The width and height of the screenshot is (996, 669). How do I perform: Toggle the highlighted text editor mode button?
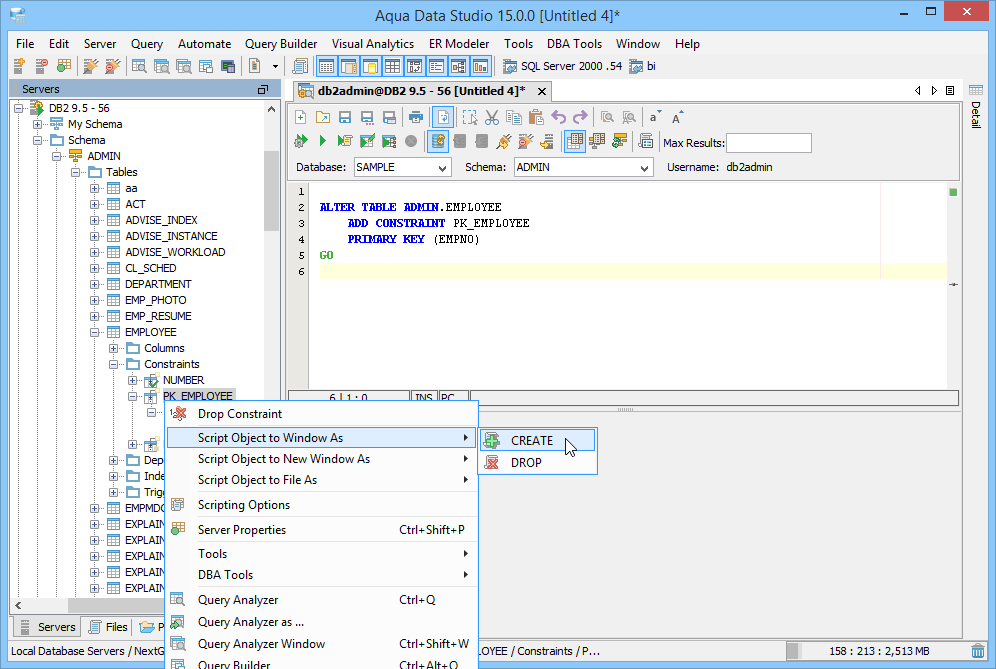tap(444, 117)
